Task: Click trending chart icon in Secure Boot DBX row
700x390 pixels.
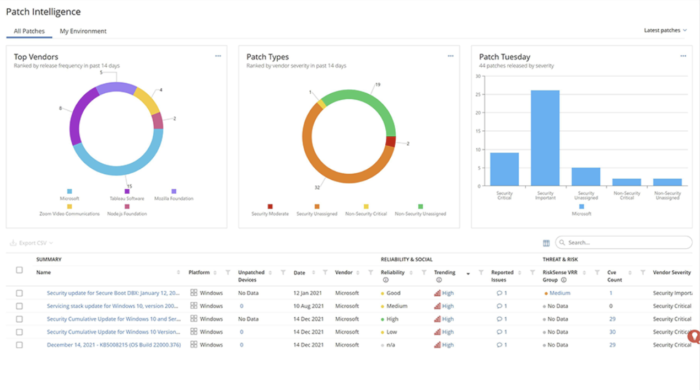Action: [x=438, y=293]
